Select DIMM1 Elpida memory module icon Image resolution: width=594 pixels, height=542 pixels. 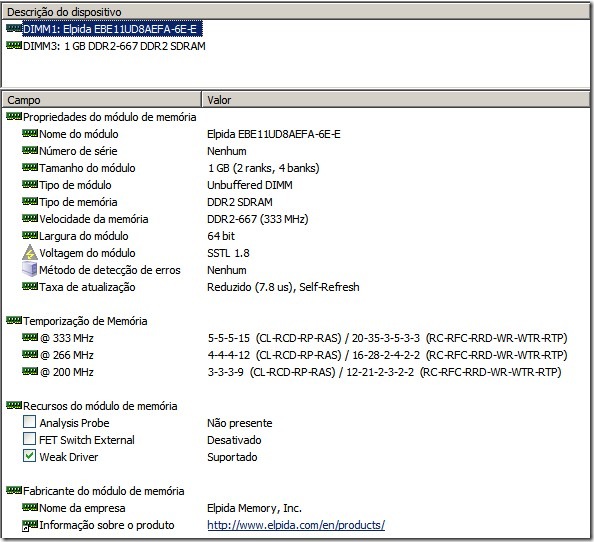(14, 28)
